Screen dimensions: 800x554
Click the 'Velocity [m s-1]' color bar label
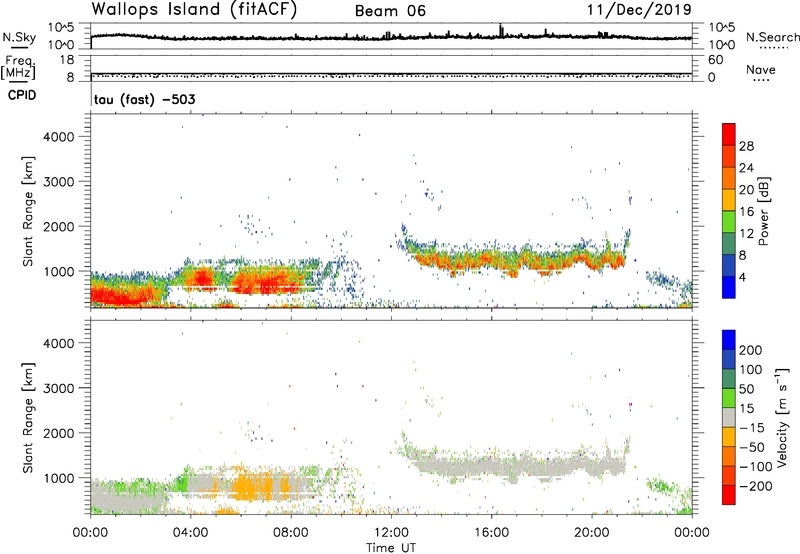point(782,417)
